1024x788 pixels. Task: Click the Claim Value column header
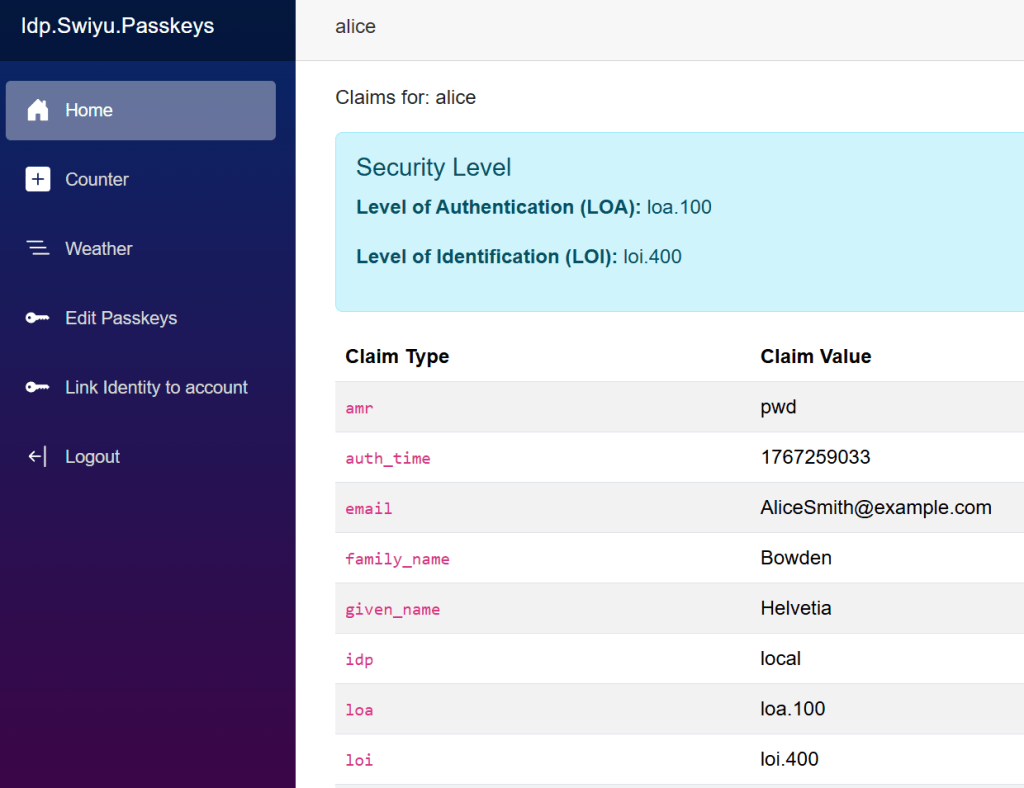coord(815,357)
